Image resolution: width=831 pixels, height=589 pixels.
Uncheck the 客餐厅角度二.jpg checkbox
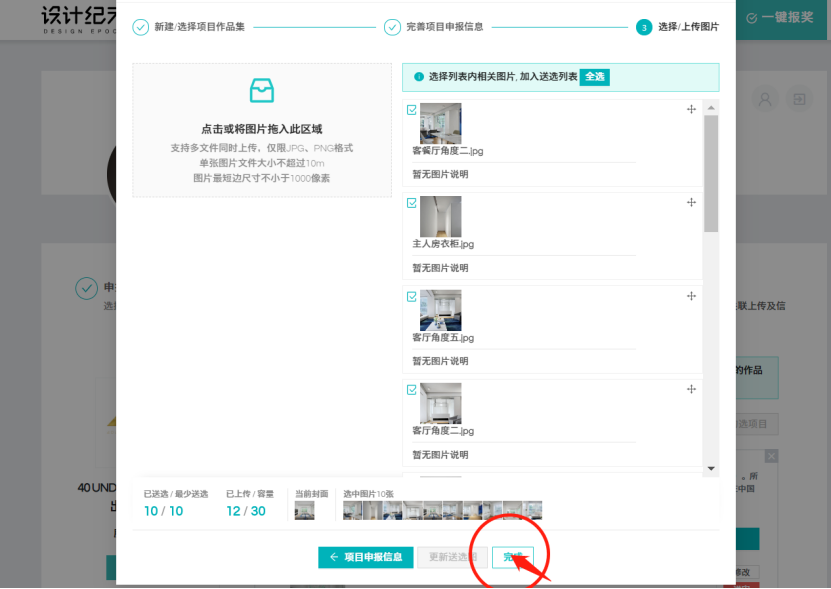coord(411,111)
